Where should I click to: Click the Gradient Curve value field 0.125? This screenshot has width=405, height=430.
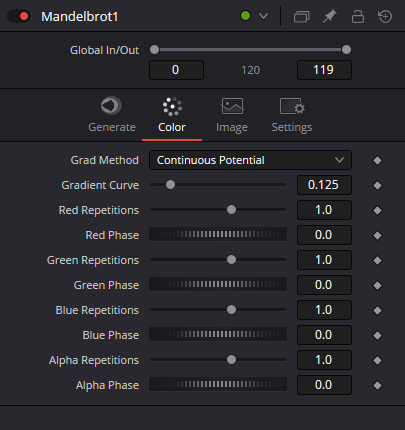coord(324,185)
